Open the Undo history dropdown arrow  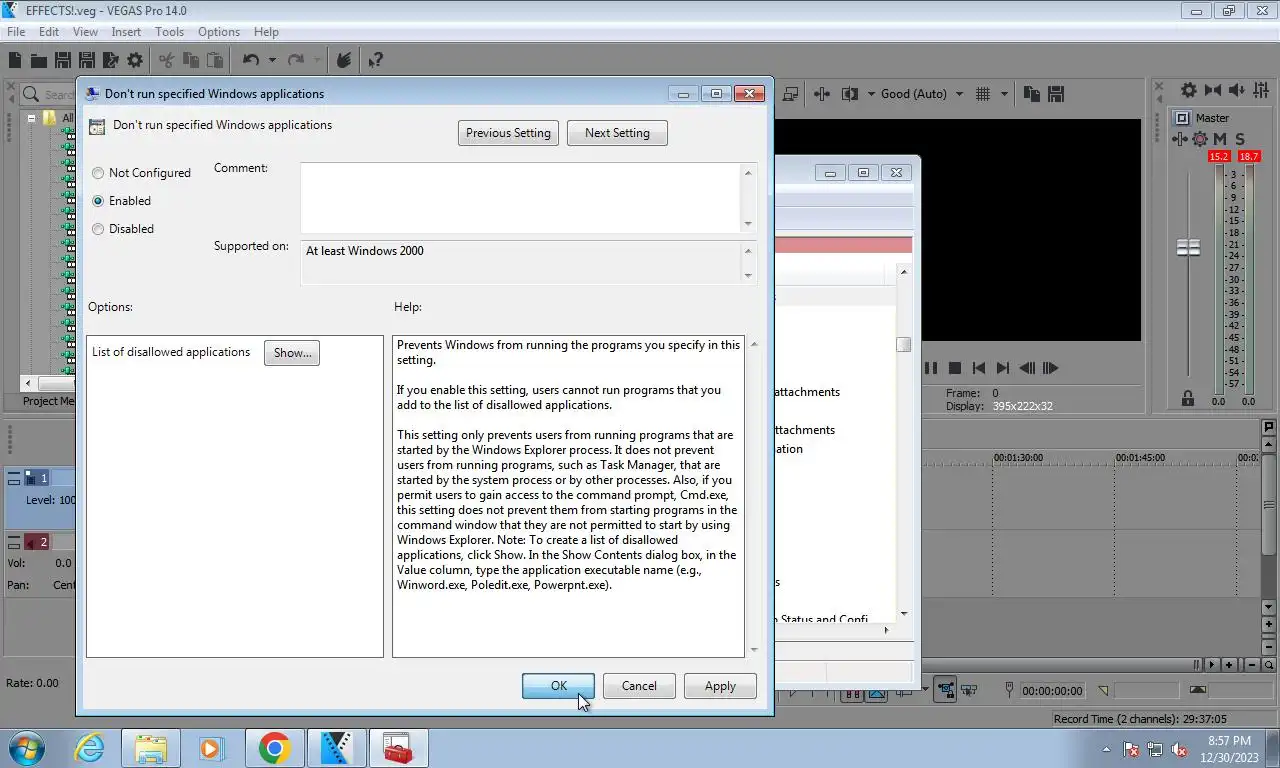[271, 60]
